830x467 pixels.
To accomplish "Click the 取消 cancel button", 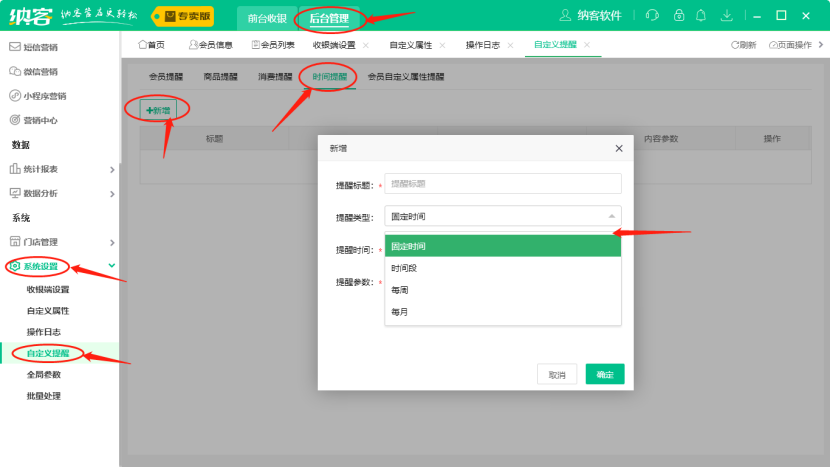I will (x=557, y=374).
